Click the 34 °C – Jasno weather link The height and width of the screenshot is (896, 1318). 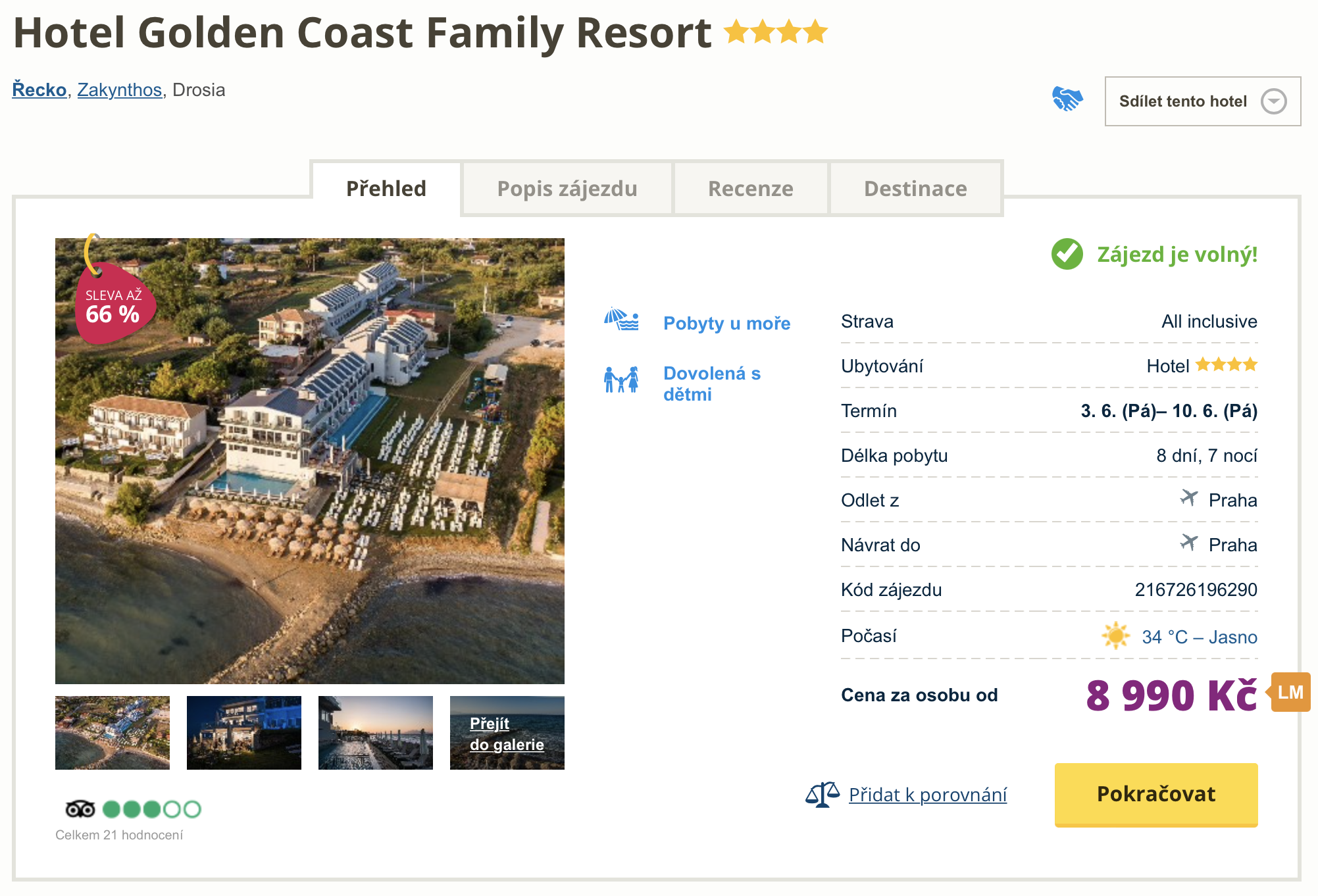click(x=1199, y=637)
